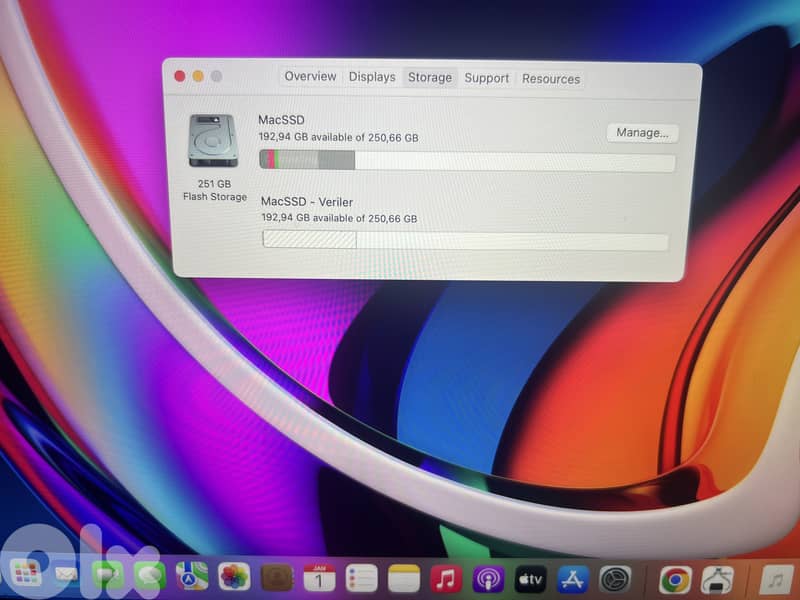
Task: Click the Manage... button
Action: (x=642, y=133)
